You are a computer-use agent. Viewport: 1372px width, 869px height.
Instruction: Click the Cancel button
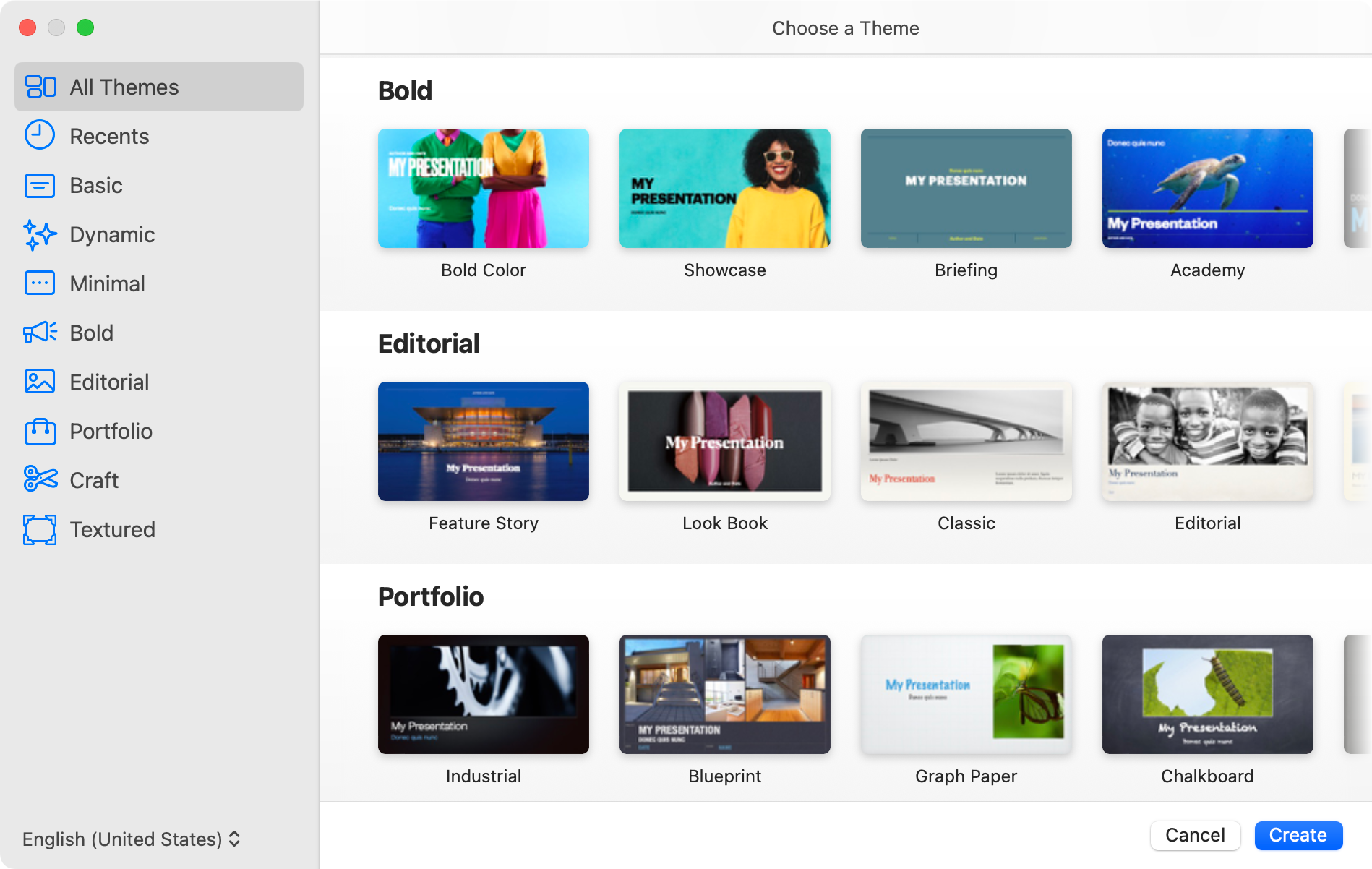1195,835
